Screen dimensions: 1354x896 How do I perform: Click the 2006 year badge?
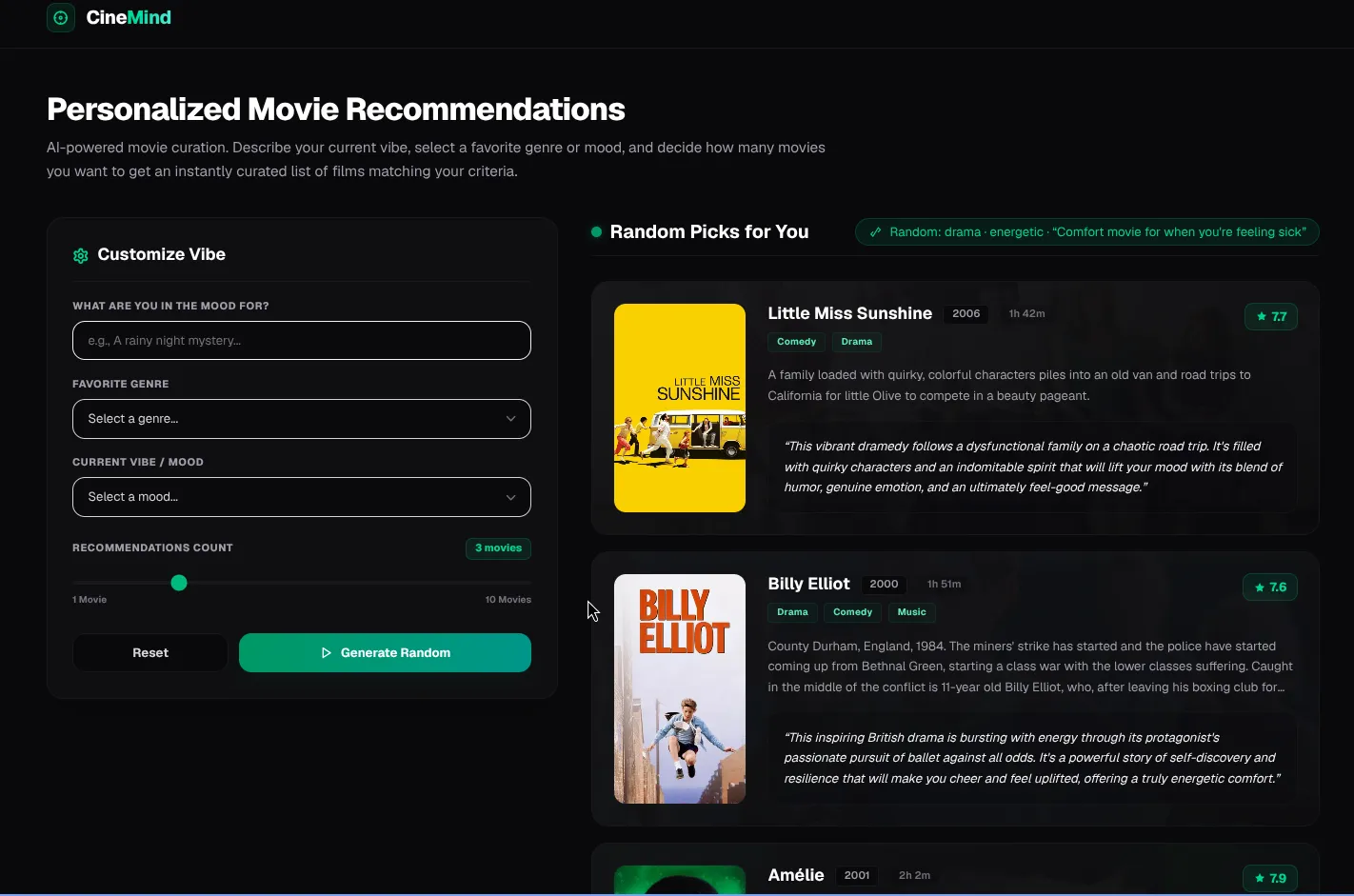(966, 313)
